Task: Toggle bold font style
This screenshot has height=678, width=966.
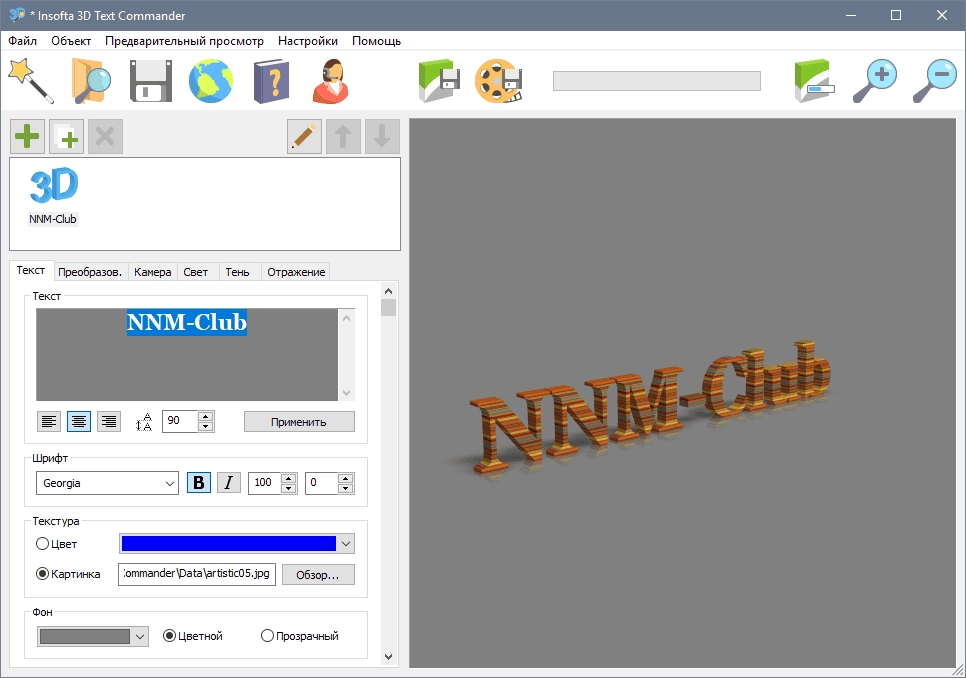Action: coord(198,483)
